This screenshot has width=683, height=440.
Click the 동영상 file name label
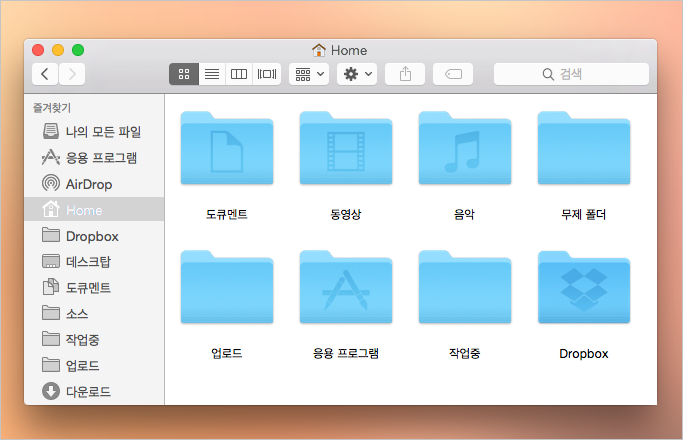346,214
